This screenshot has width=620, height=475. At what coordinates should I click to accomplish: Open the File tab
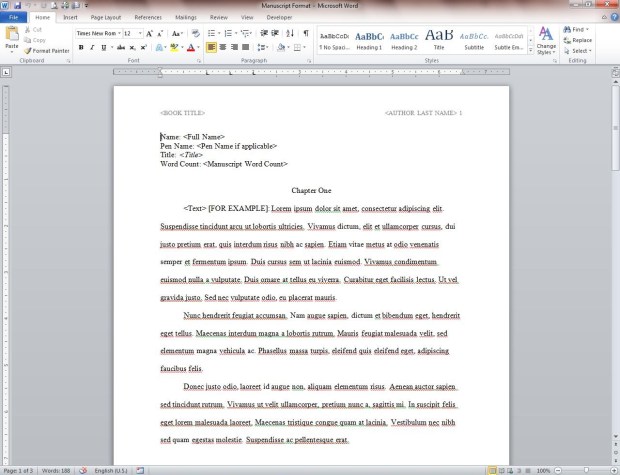coord(13,17)
